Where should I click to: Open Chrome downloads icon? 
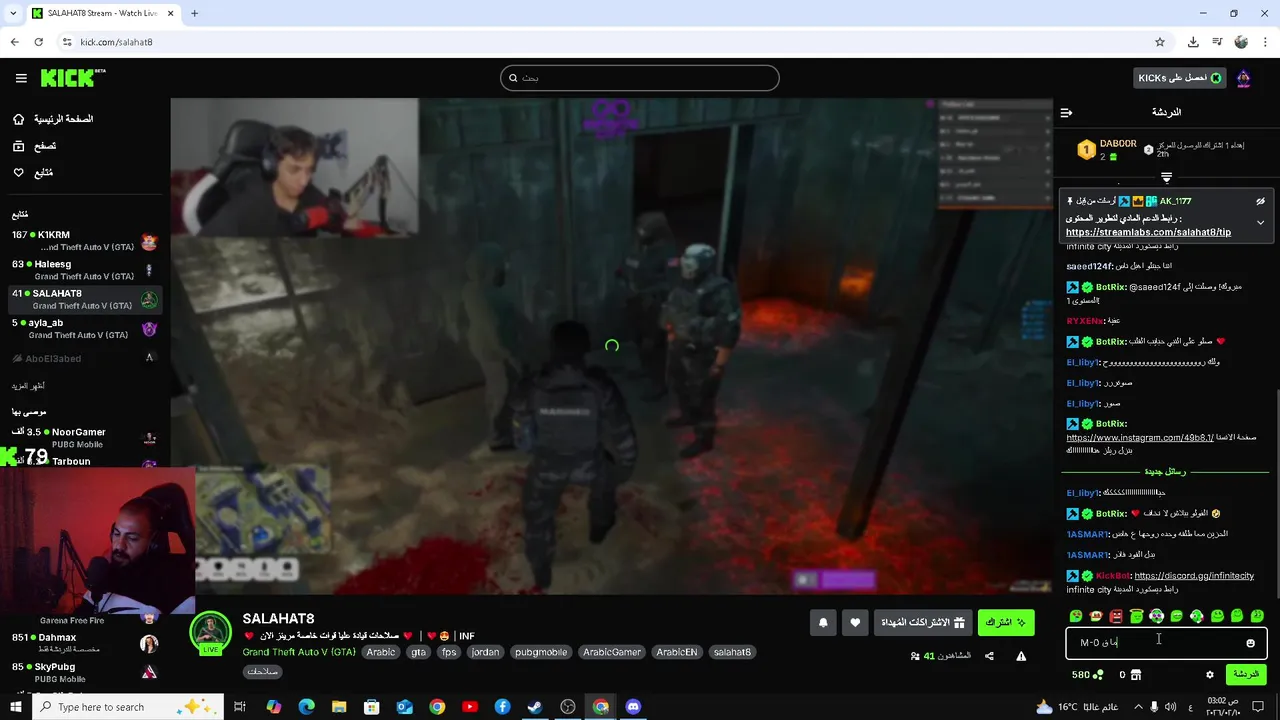pyautogui.click(x=1193, y=42)
